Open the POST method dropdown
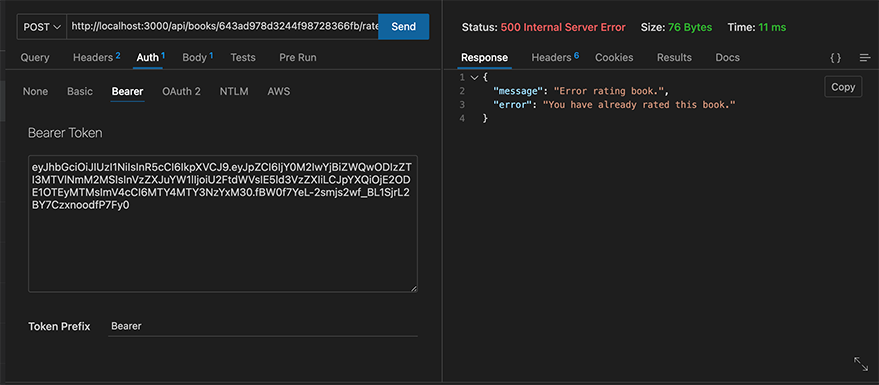Viewport: 879px width, 385px height. 42,27
